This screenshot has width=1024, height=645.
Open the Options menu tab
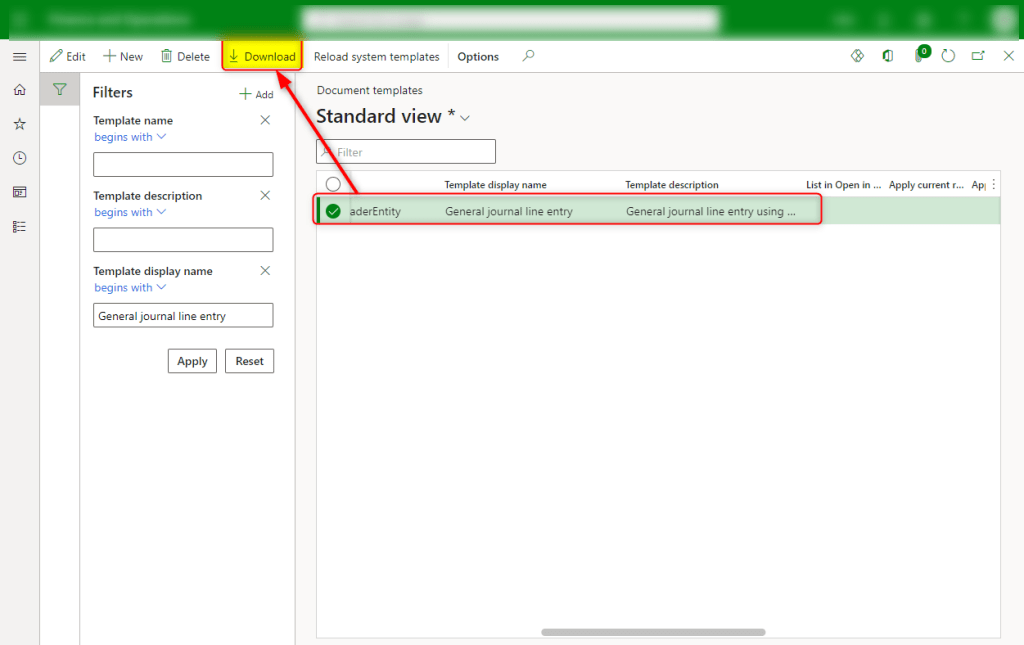tap(478, 57)
